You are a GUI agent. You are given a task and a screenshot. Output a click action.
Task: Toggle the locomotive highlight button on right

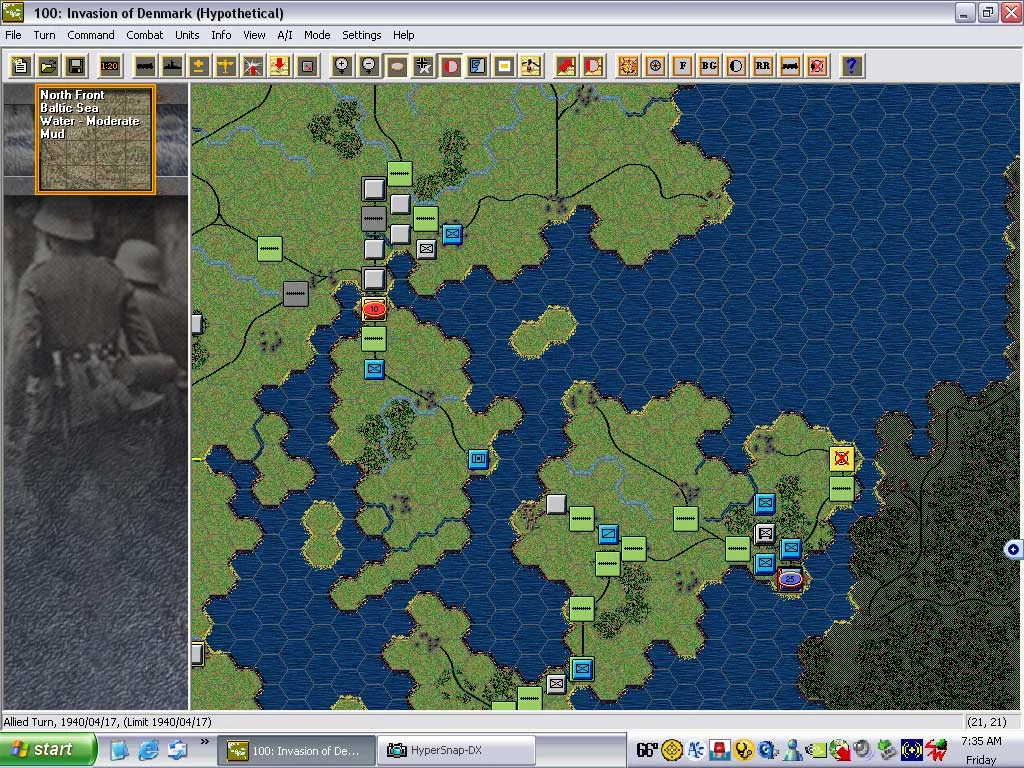tap(790, 66)
